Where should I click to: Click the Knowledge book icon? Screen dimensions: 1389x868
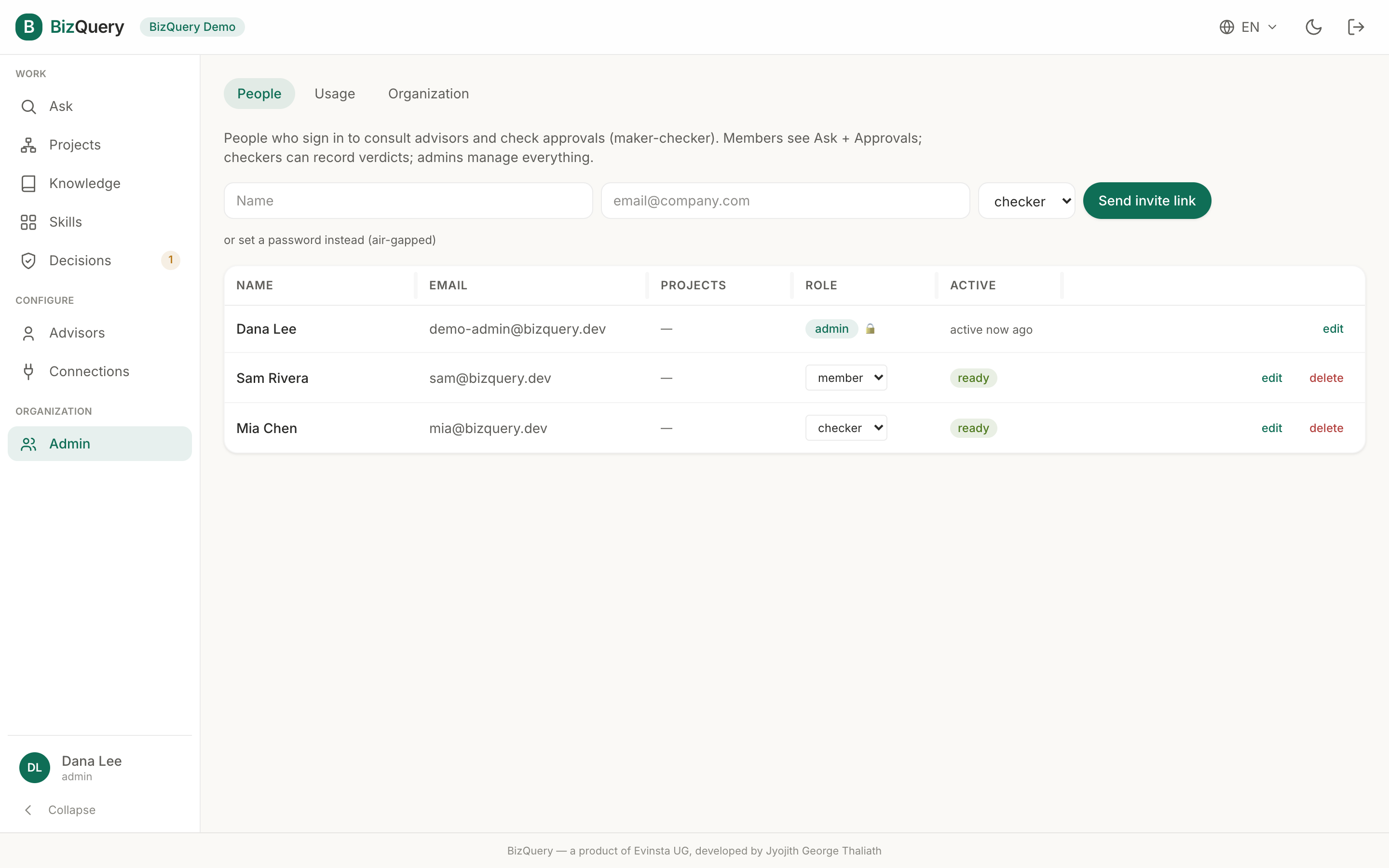pos(28,184)
